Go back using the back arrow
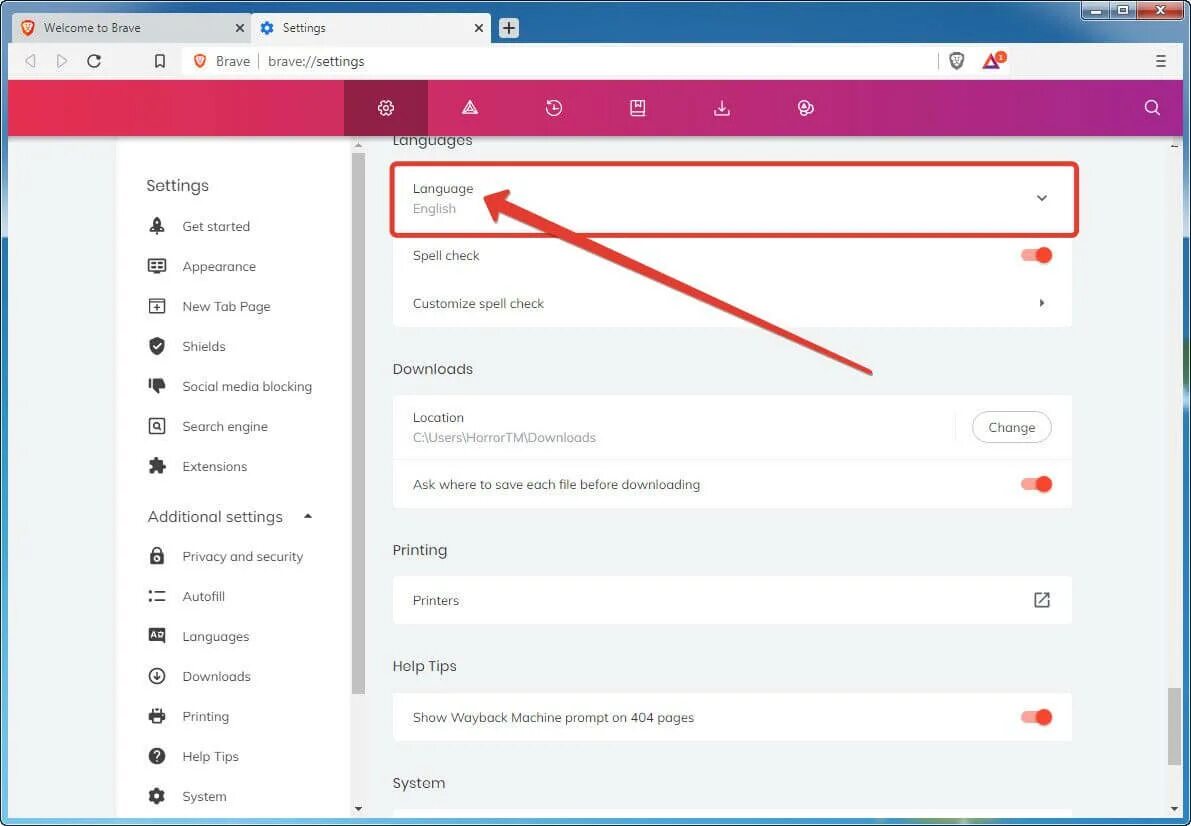 [x=30, y=62]
